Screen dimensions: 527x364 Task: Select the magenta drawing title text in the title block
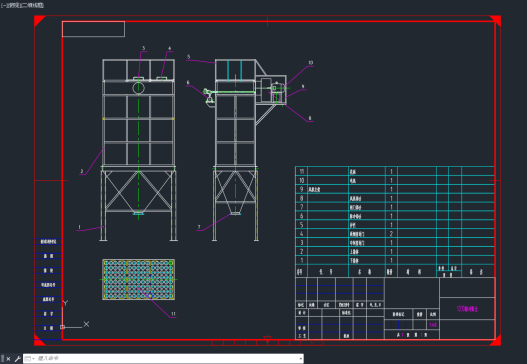click(467, 309)
